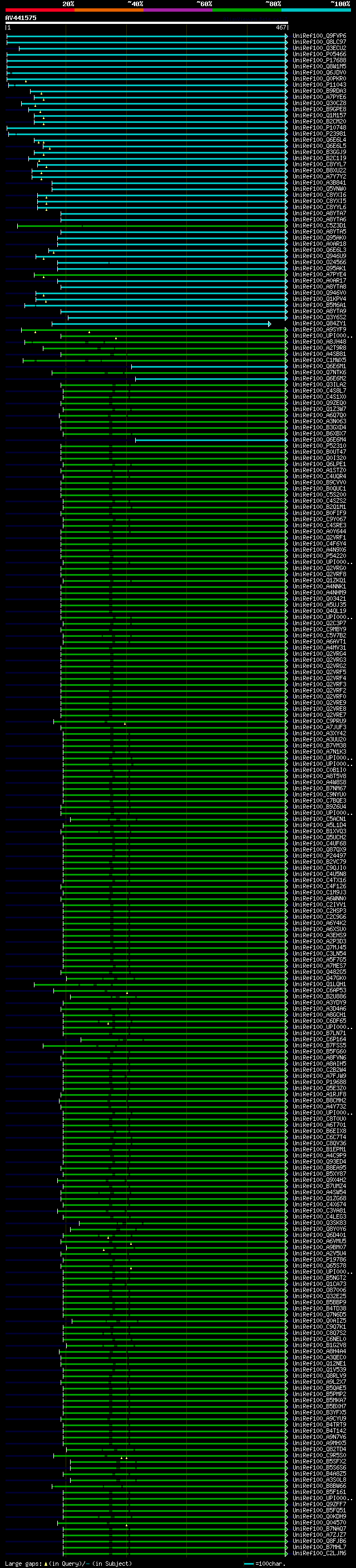Image resolution: width=356 pixels, height=1568 pixels.
Task: Select the UniRef100_A0Y644 entry
Action: [319, 531]
